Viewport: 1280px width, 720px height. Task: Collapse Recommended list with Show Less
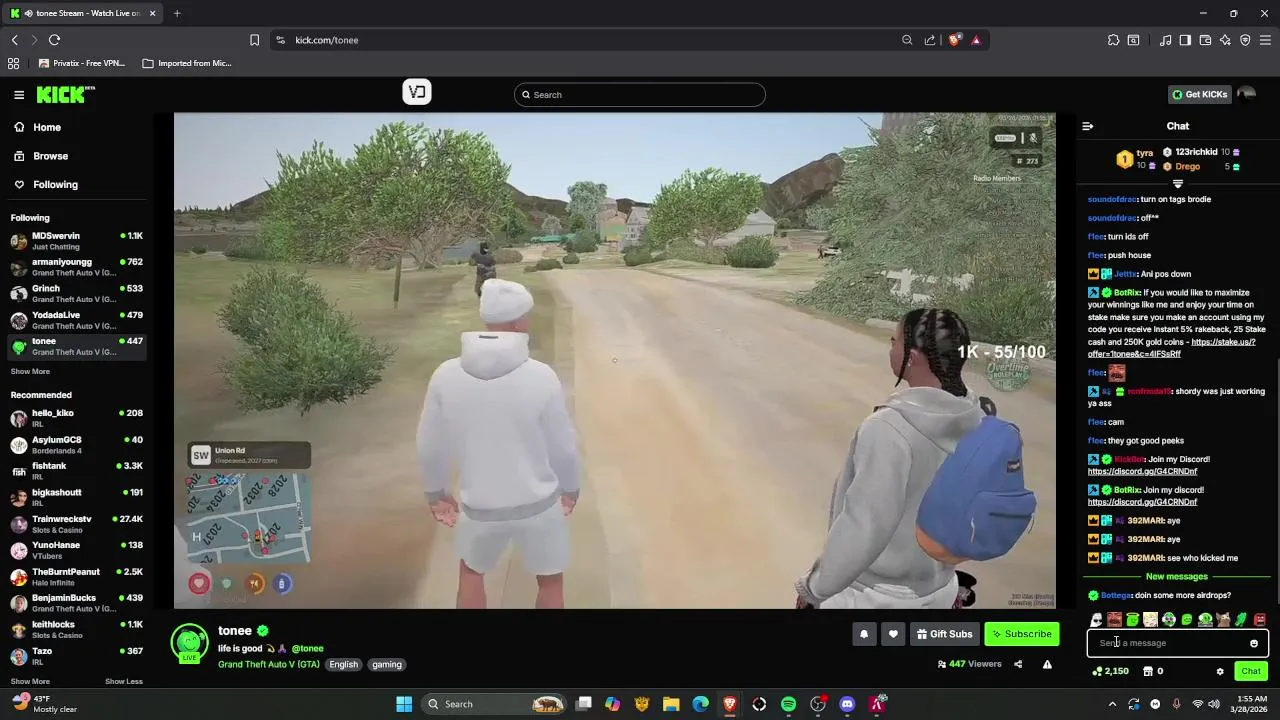[124, 681]
